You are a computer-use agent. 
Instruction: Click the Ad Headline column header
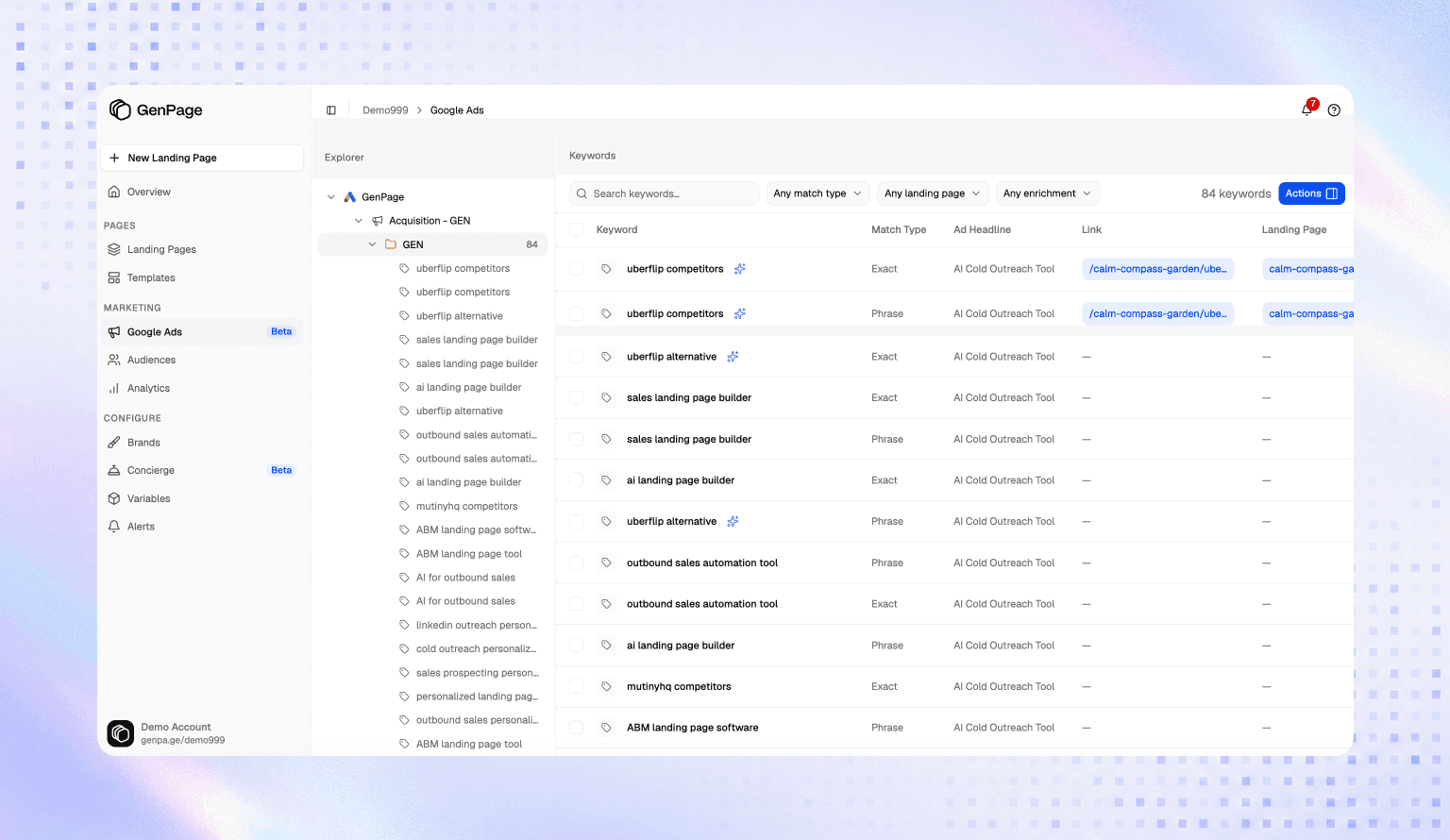tap(982, 229)
